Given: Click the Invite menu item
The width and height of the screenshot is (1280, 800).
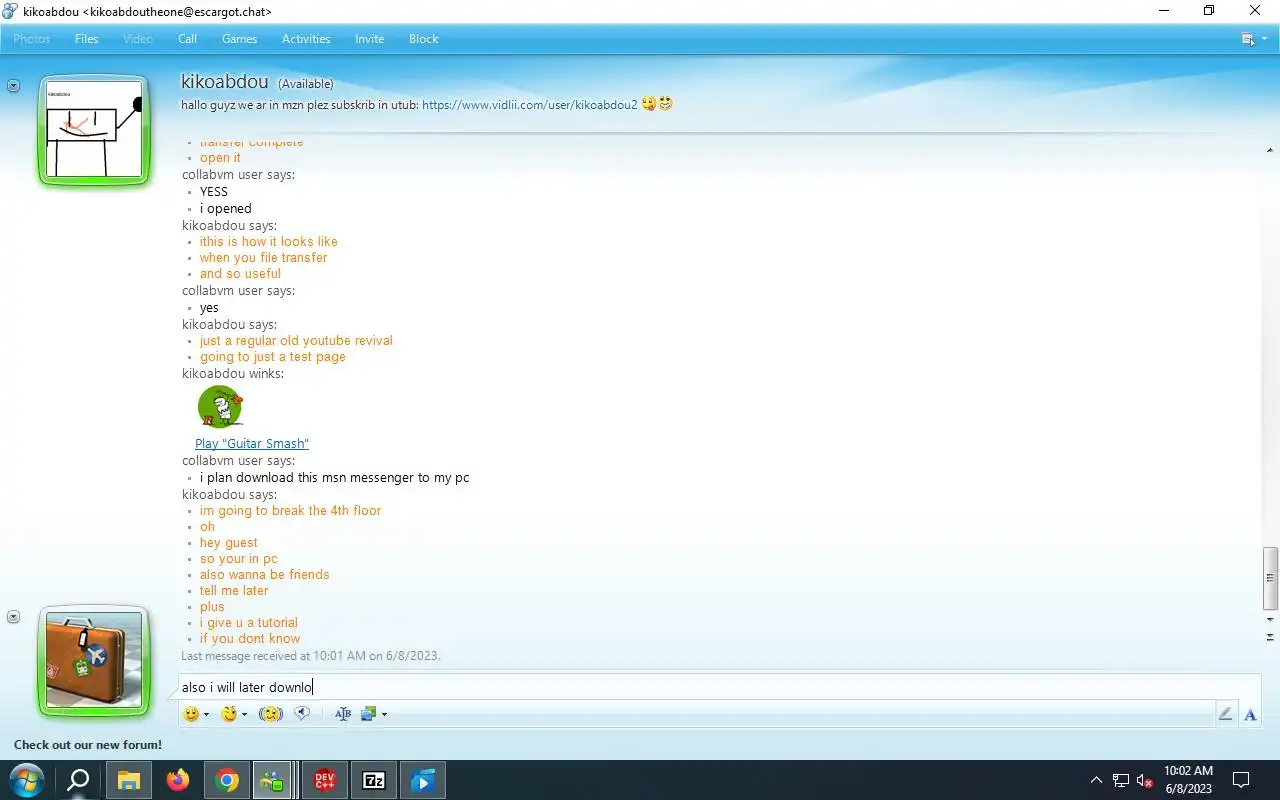Looking at the screenshot, I should [370, 39].
